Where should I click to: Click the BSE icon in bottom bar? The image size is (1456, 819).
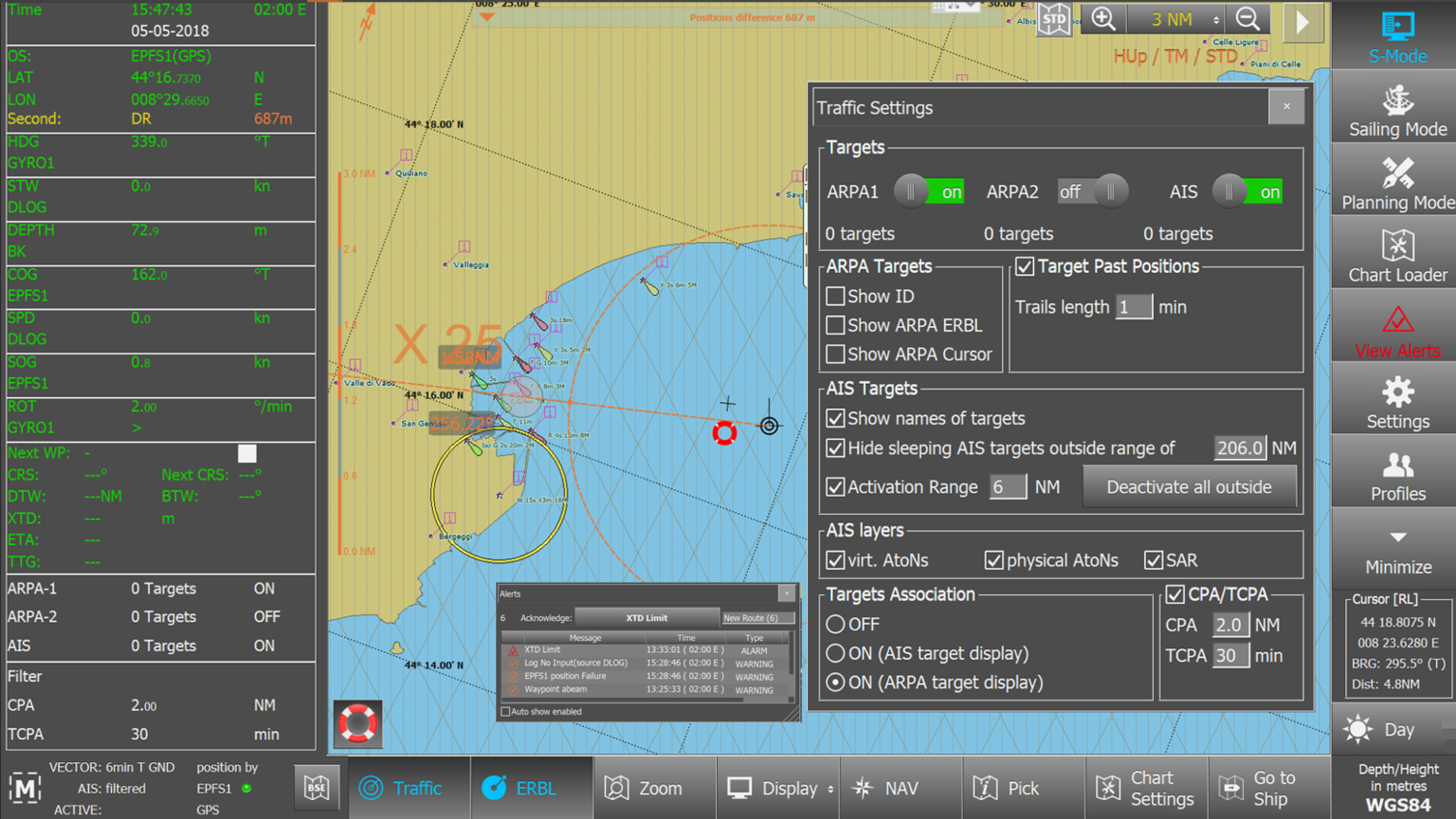click(x=317, y=787)
